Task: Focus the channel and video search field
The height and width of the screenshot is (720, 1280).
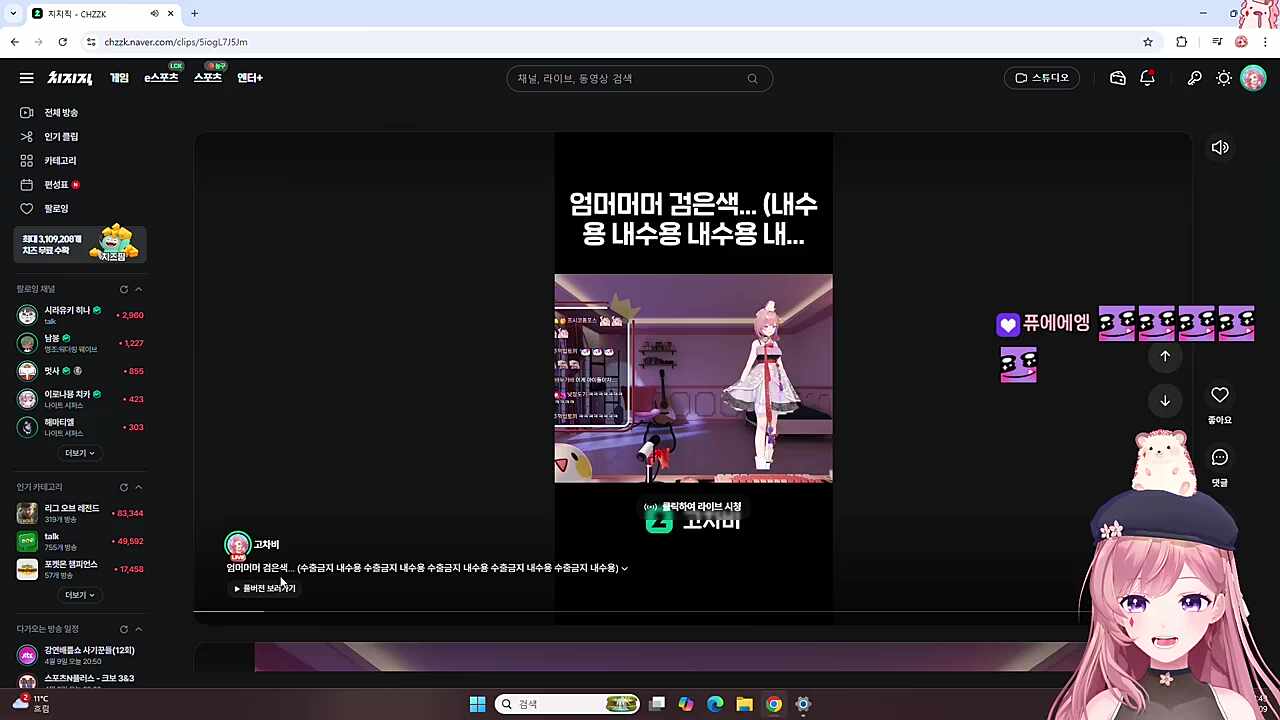Action: (x=640, y=79)
